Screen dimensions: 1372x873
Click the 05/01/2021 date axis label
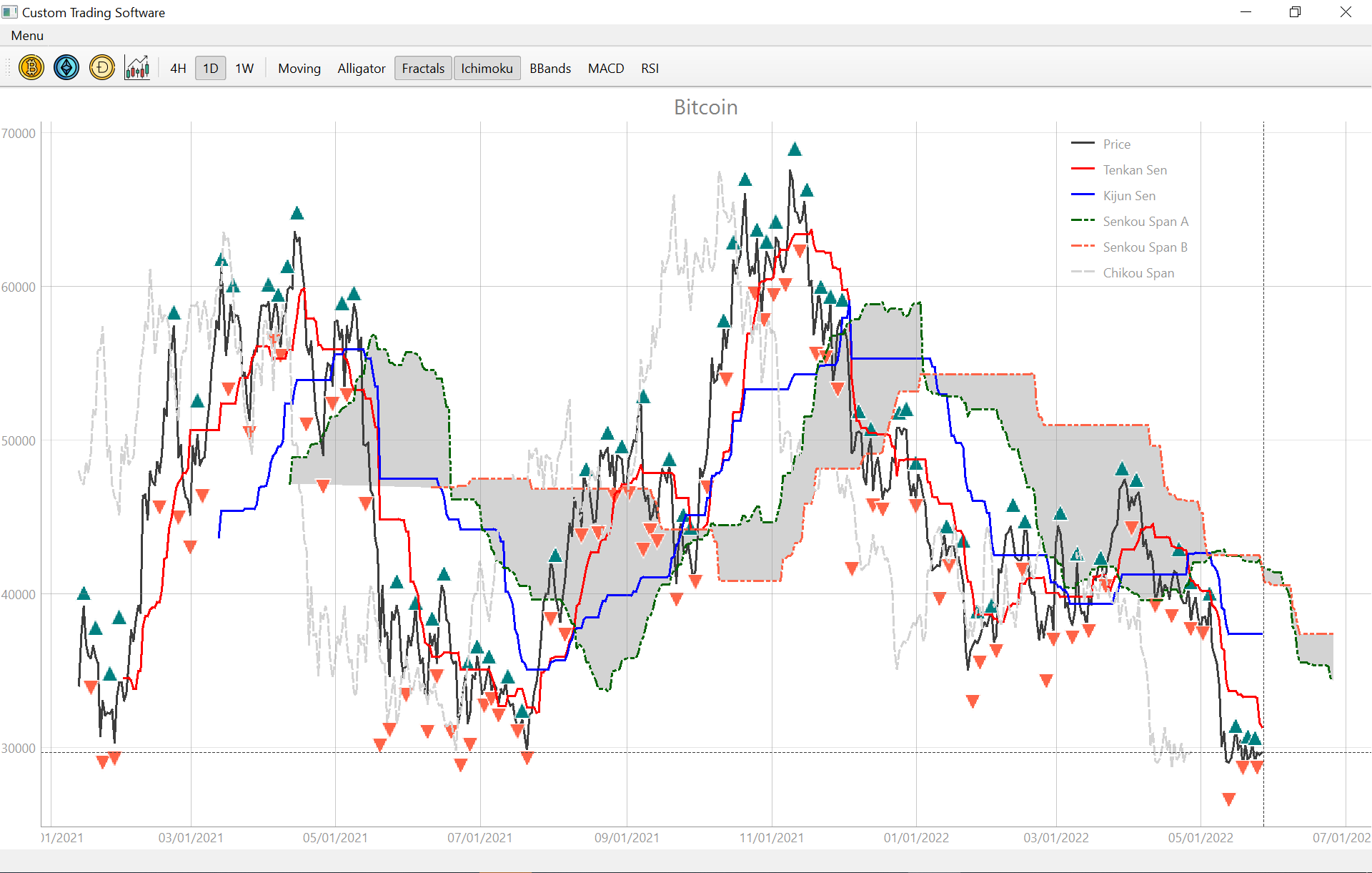[x=335, y=838]
